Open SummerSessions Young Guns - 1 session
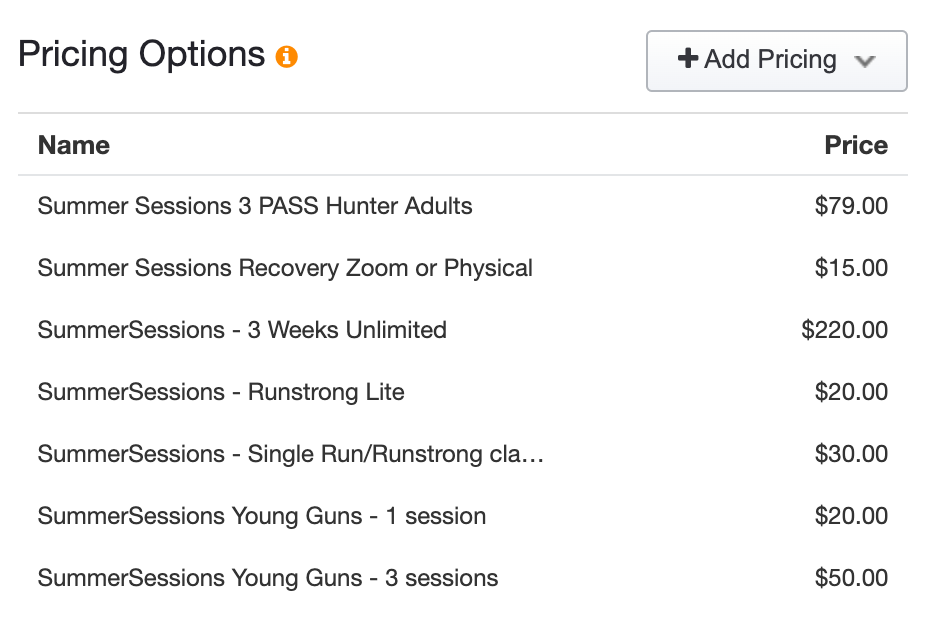The height and width of the screenshot is (630, 948). coord(262,516)
